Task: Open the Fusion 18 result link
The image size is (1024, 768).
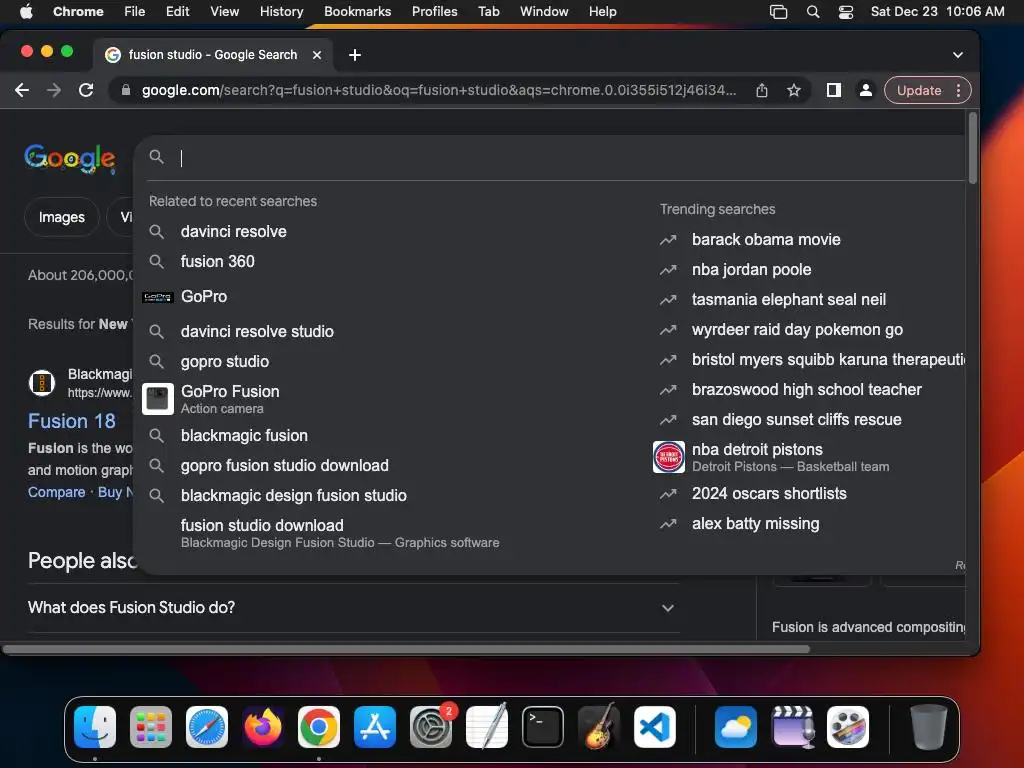Action: [x=72, y=421]
